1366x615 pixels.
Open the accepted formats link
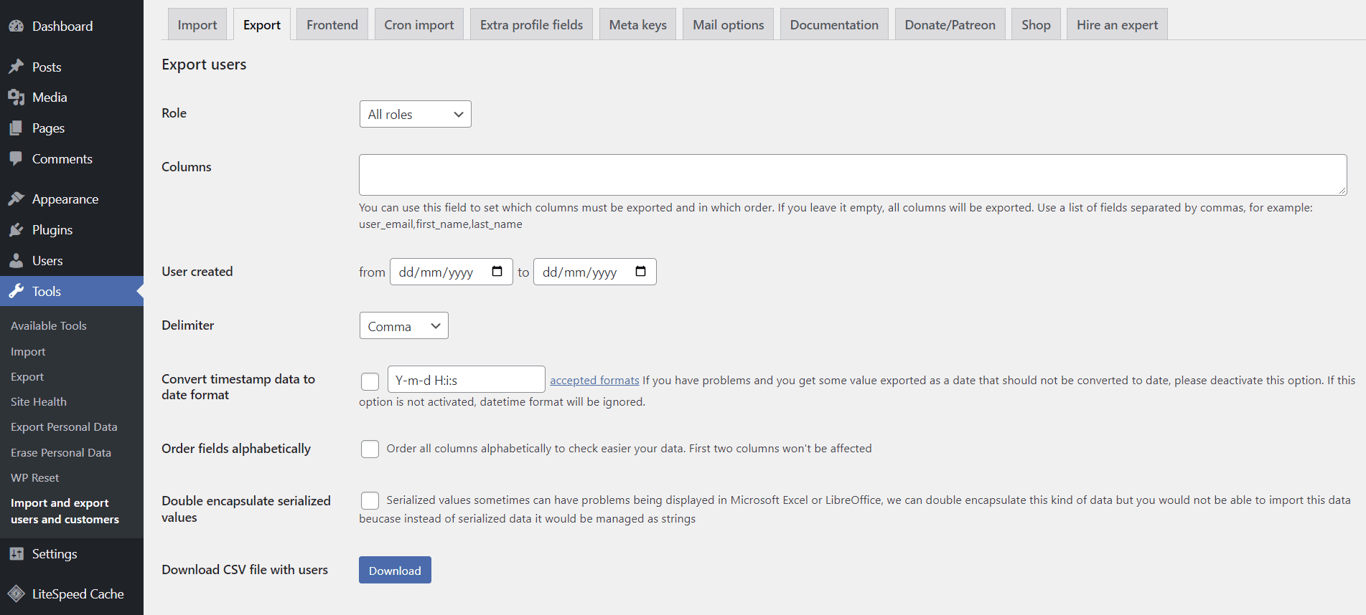tap(594, 379)
